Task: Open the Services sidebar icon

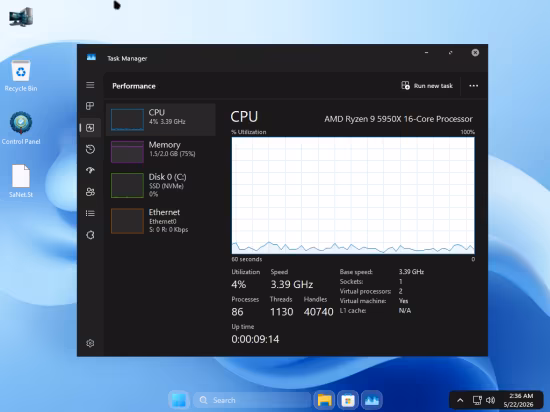Action: click(90, 235)
